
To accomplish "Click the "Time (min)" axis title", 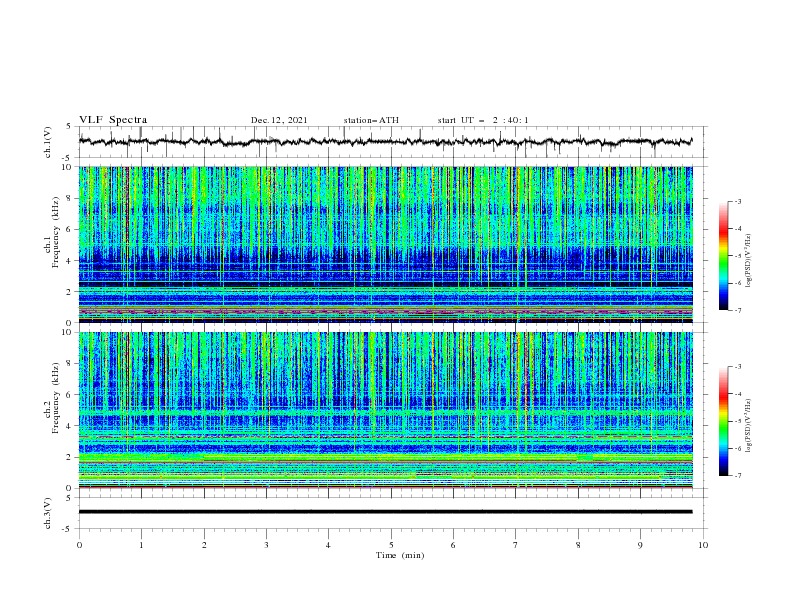I will pyautogui.click(x=400, y=555).
